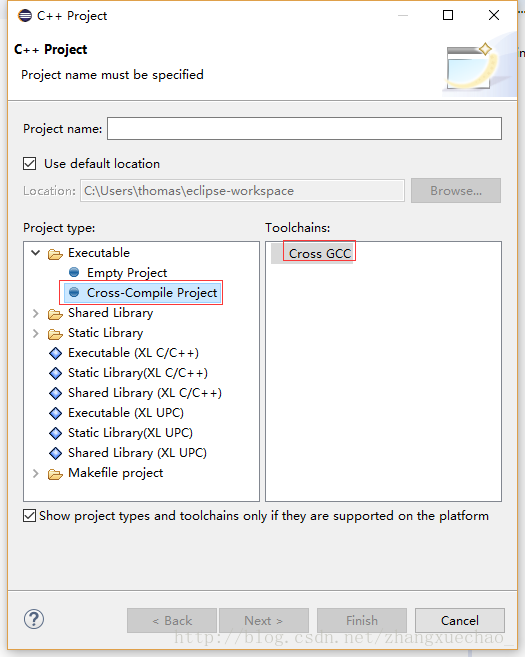
Task: Click the Shared Library (XL UPC) diamond icon
Action: tap(55, 453)
